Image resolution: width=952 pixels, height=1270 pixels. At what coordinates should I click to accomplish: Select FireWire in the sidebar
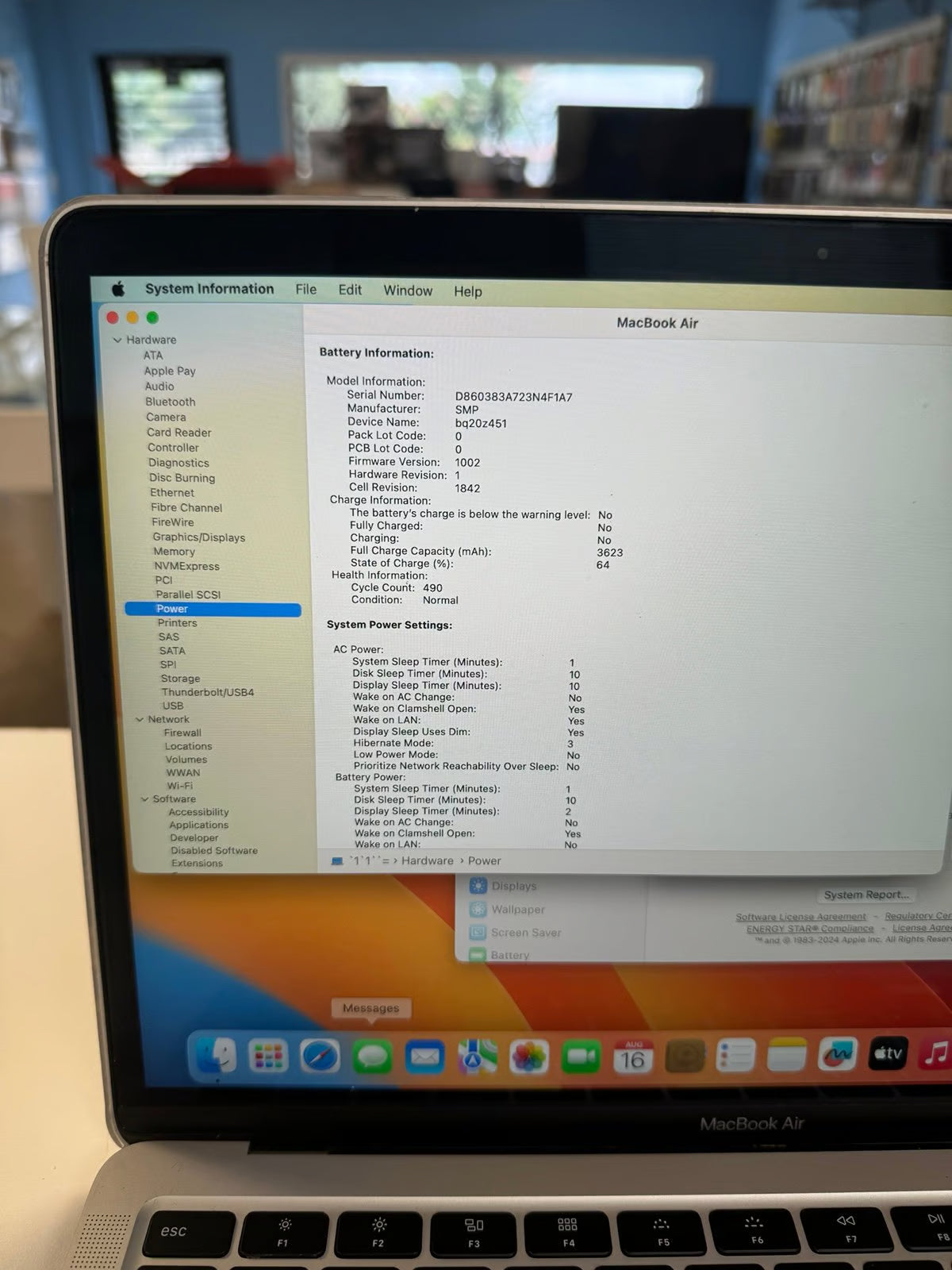click(173, 522)
